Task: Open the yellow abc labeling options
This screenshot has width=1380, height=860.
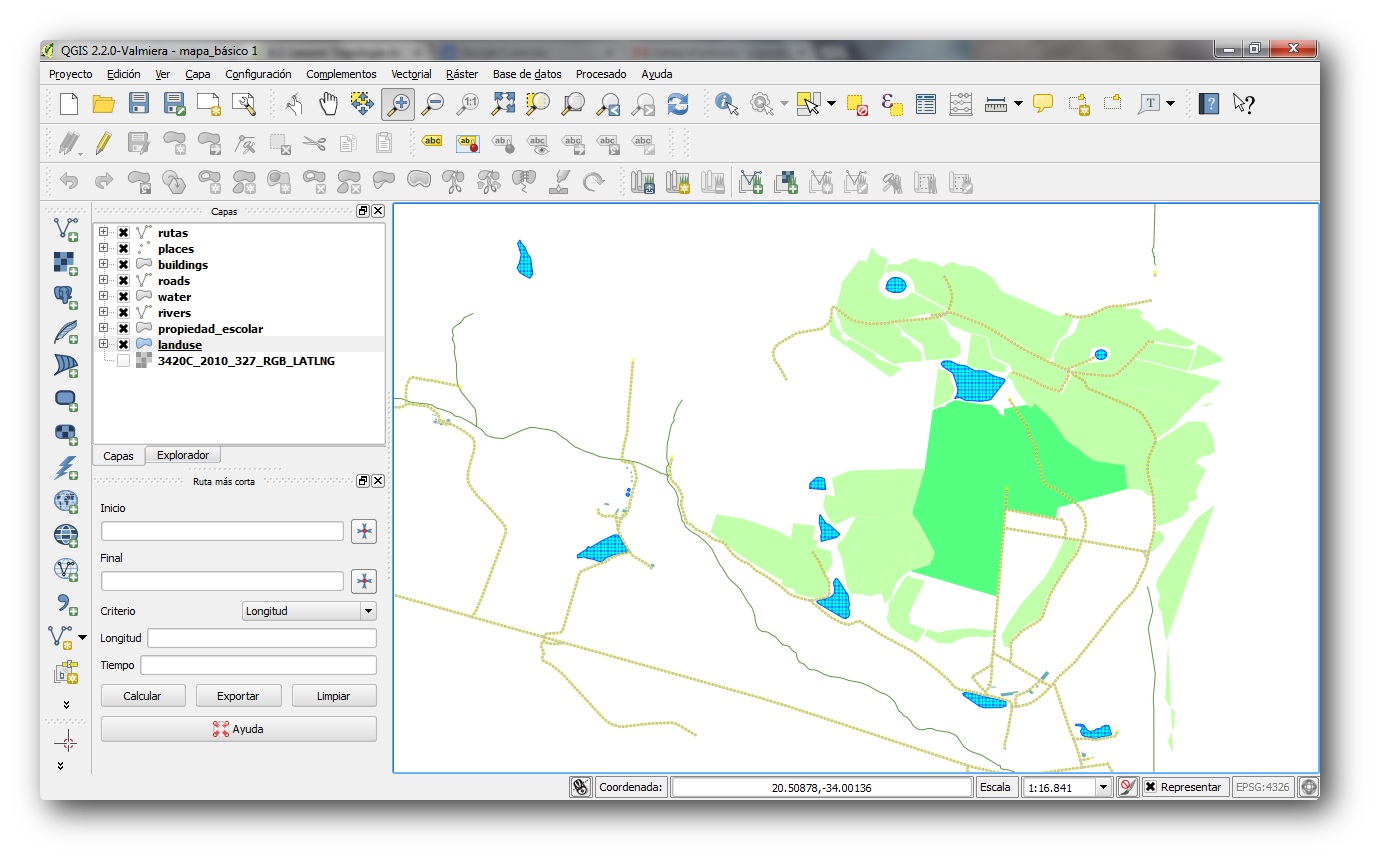Action: point(432,142)
